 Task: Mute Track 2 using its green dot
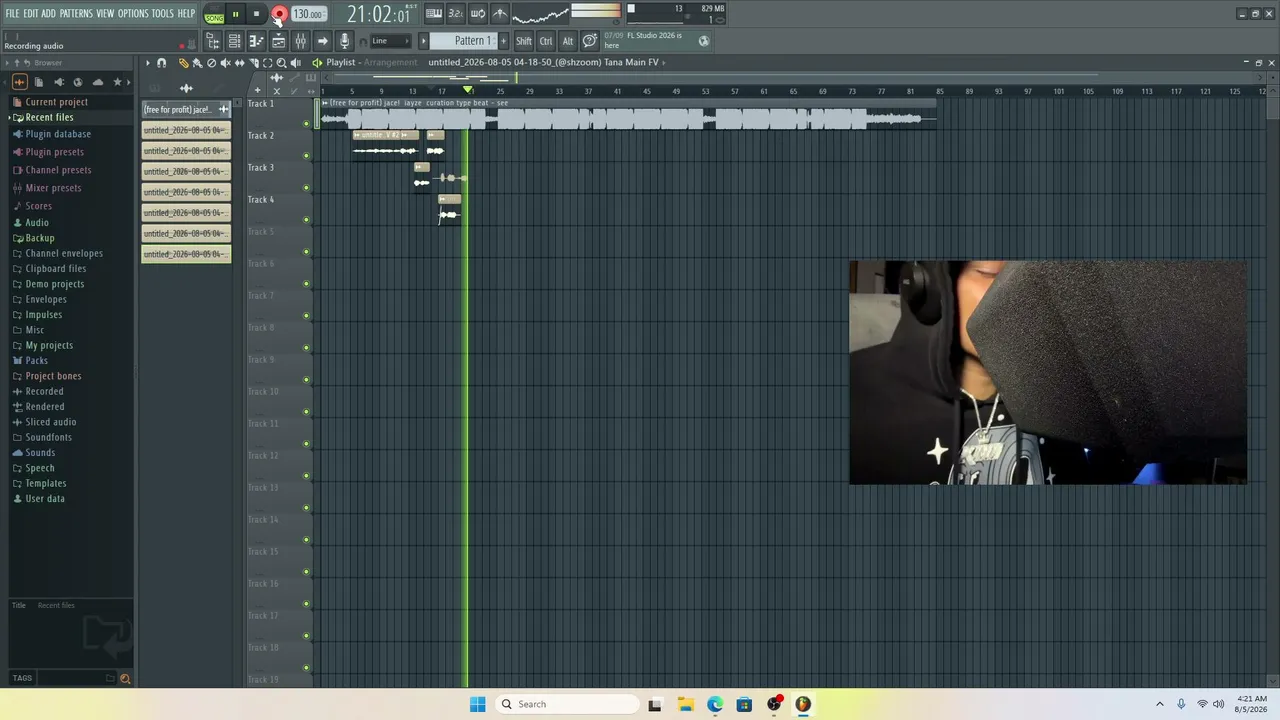coord(306,156)
